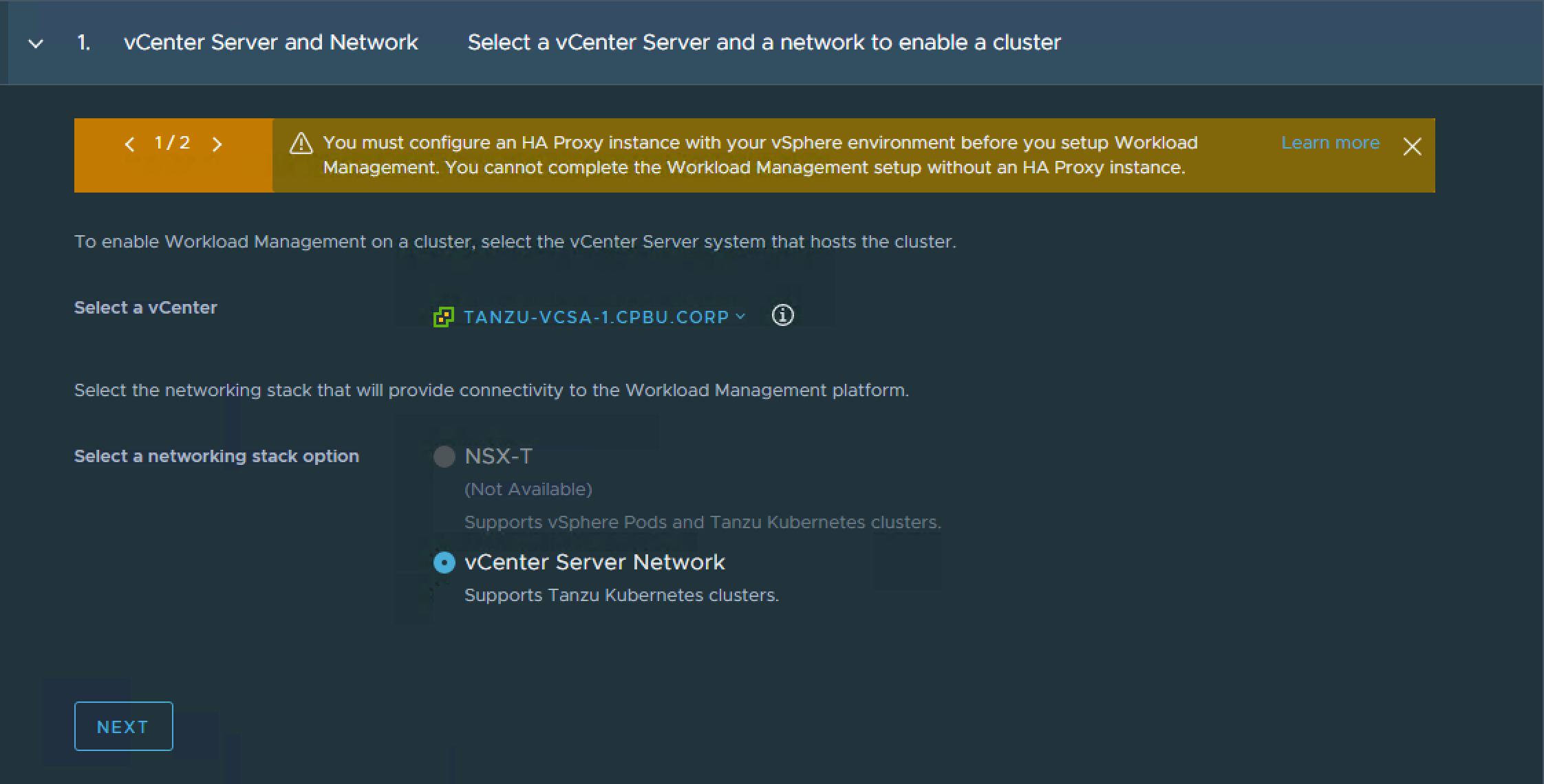1544x784 pixels.
Task: Click the 'vCenter Server and Network' step title
Action: click(x=270, y=43)
